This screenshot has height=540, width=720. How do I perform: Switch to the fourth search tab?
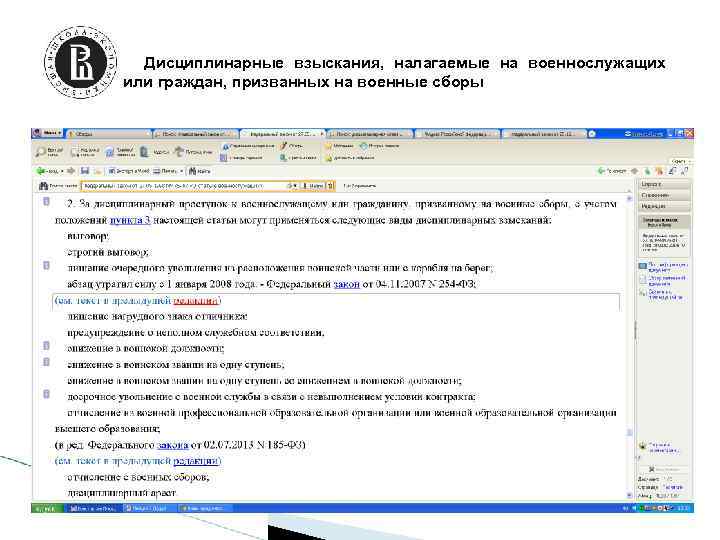point(370,134)
